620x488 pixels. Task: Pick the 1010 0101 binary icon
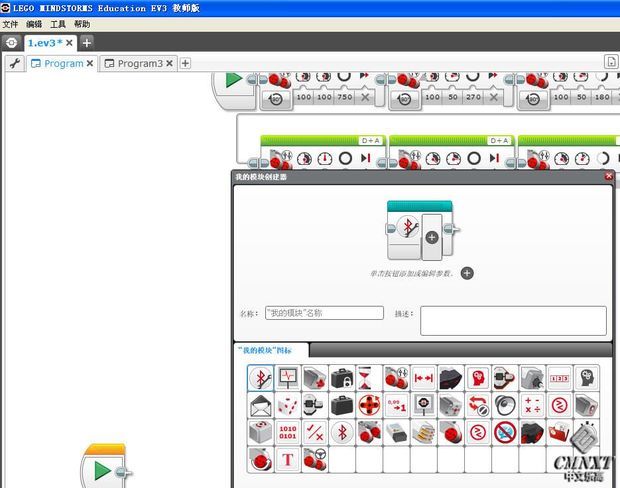(287, 432)
